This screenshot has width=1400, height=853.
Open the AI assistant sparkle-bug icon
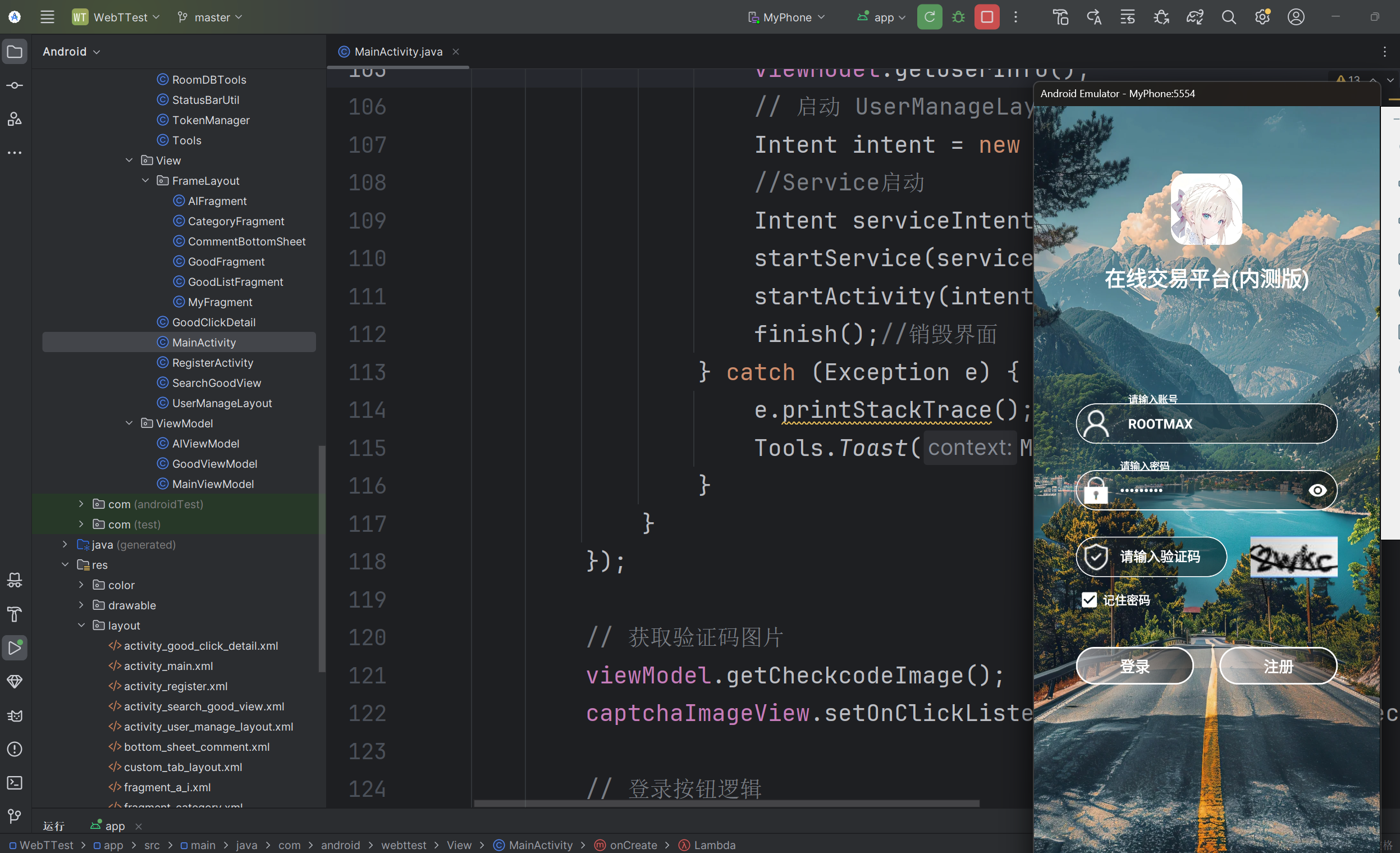tap(1161, 17)
